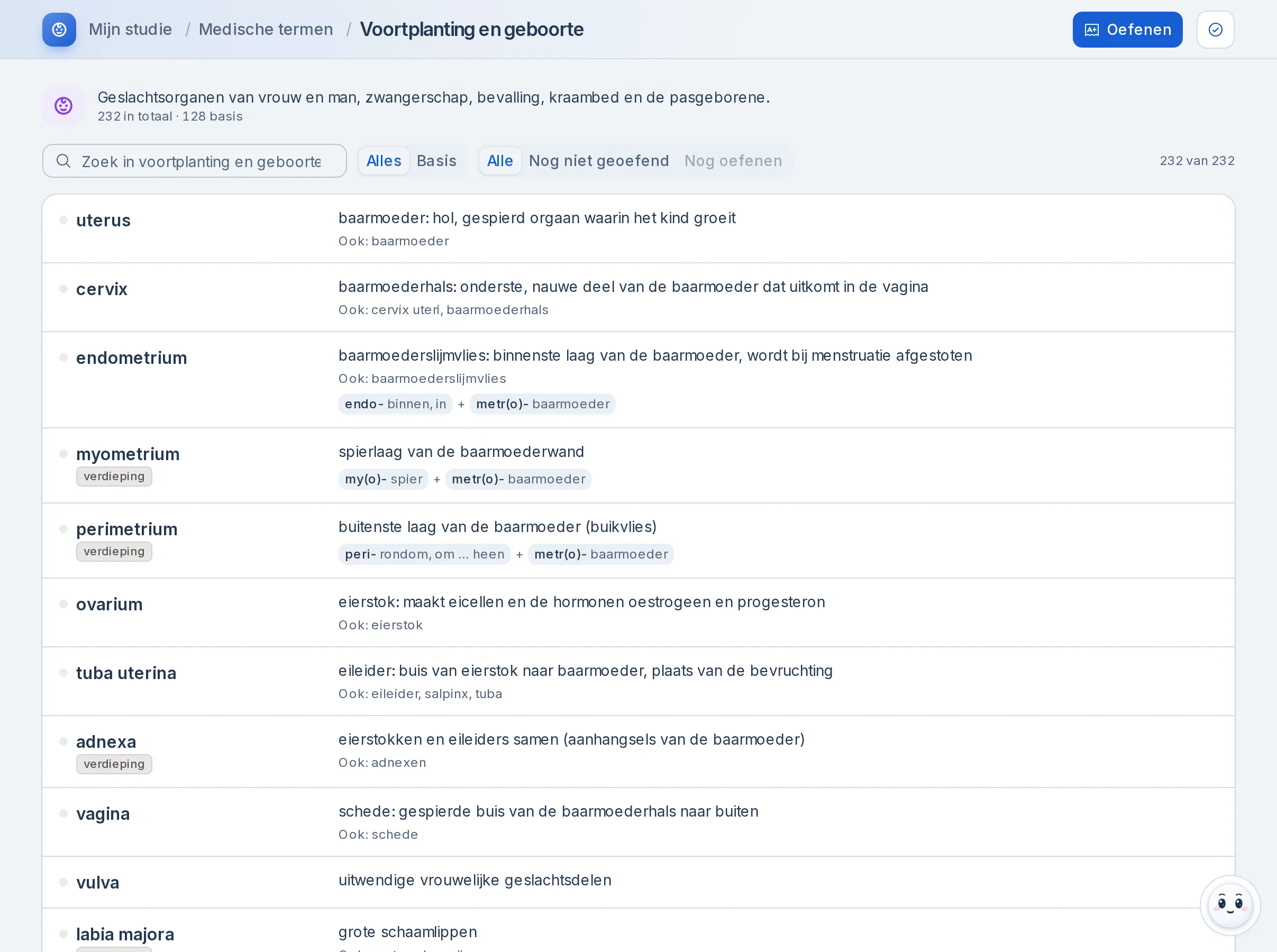Viewport: 1277px width, 952px height.
Task: Click metr(o)- chip under myometrium
Action: point(518,480)
